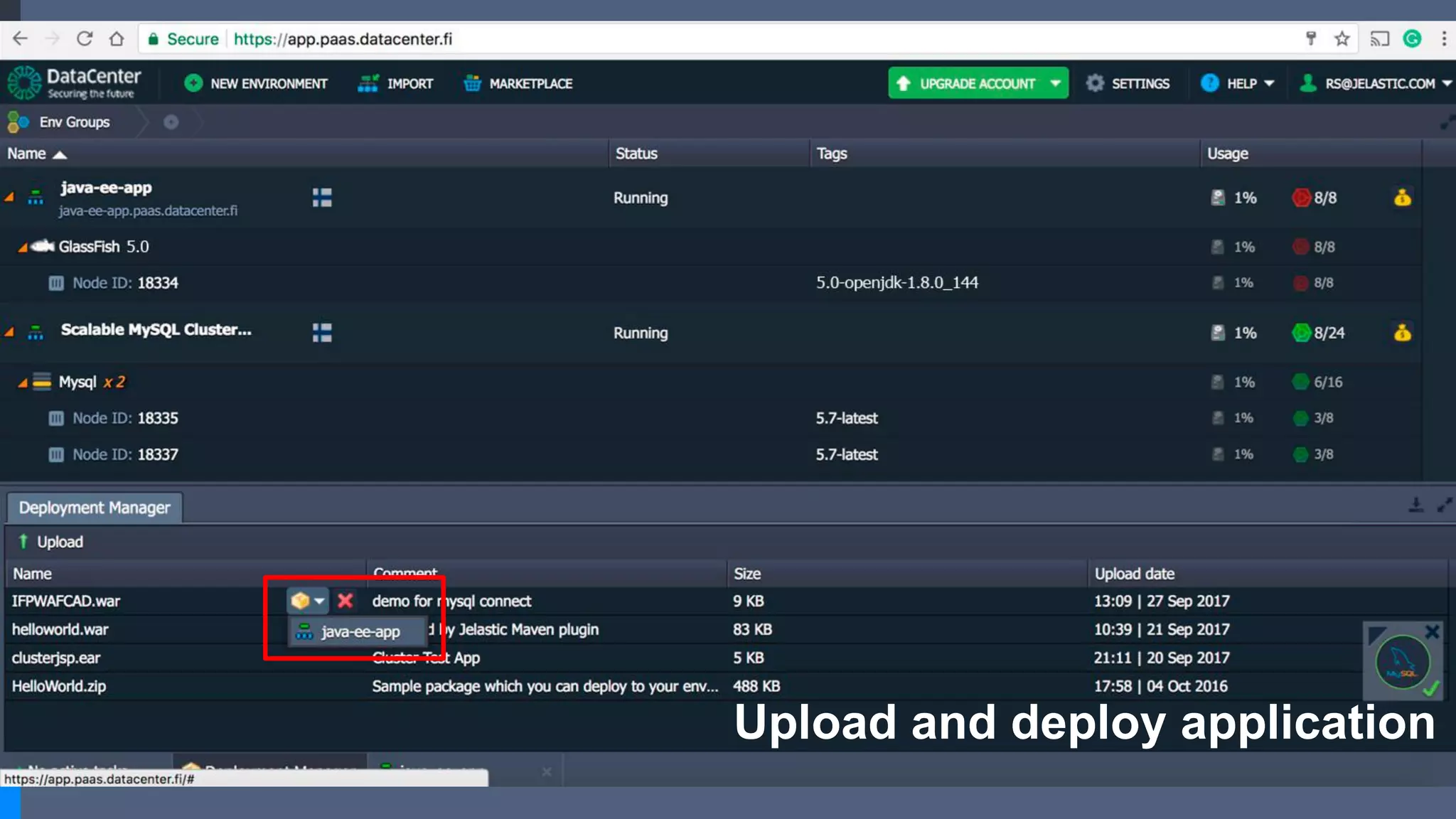Collapse Scalable MySQL Cluster environment
This screenshot has width=1456, height=819.
(x=9, y=332)
